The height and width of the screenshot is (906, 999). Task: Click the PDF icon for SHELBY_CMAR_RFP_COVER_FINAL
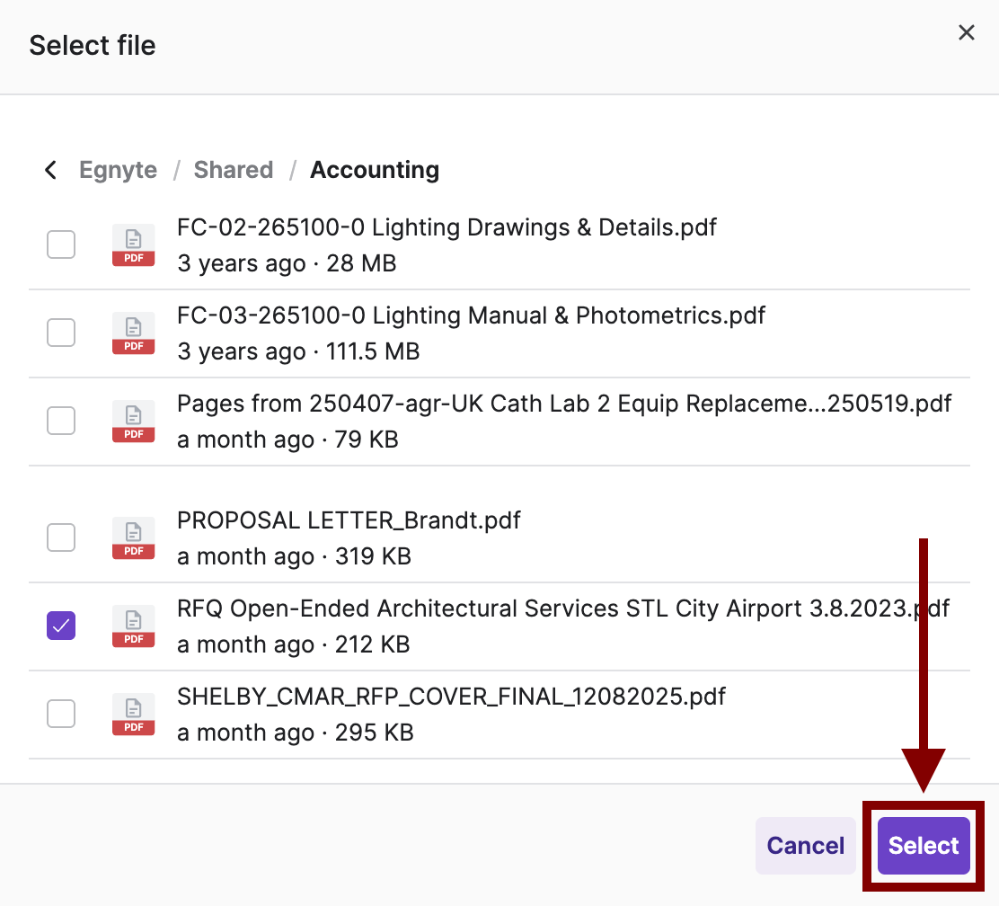click(x=133, y=714)
